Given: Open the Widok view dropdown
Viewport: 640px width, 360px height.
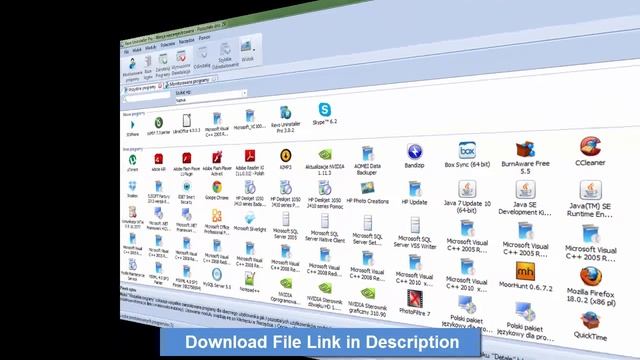Looking at the screenshot, I should (x=248, y=51).
